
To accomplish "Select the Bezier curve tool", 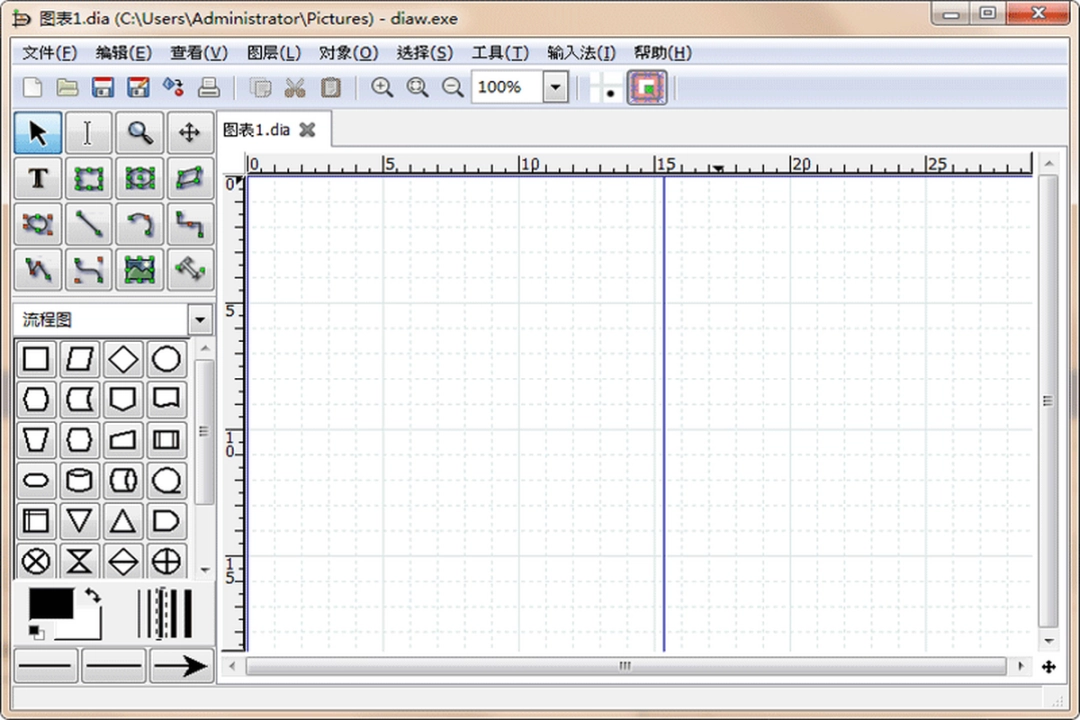I will (x=88, y=270).
